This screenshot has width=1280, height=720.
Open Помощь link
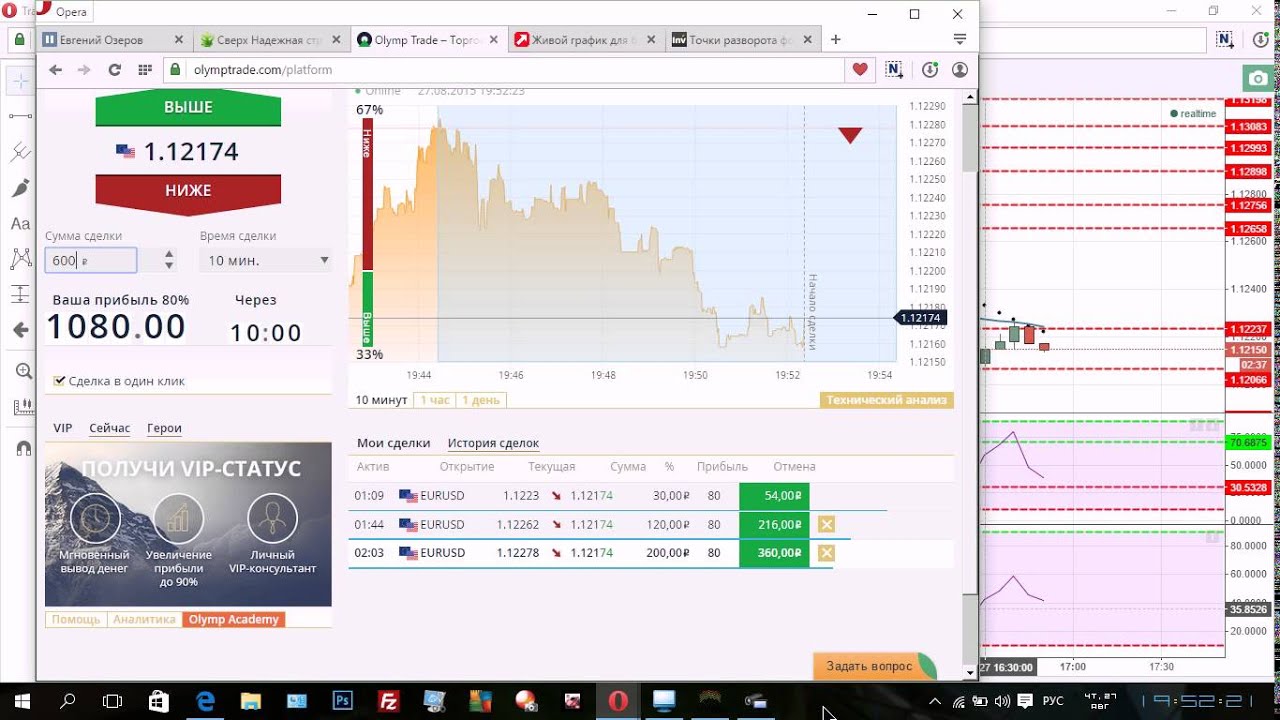point(76,619)
